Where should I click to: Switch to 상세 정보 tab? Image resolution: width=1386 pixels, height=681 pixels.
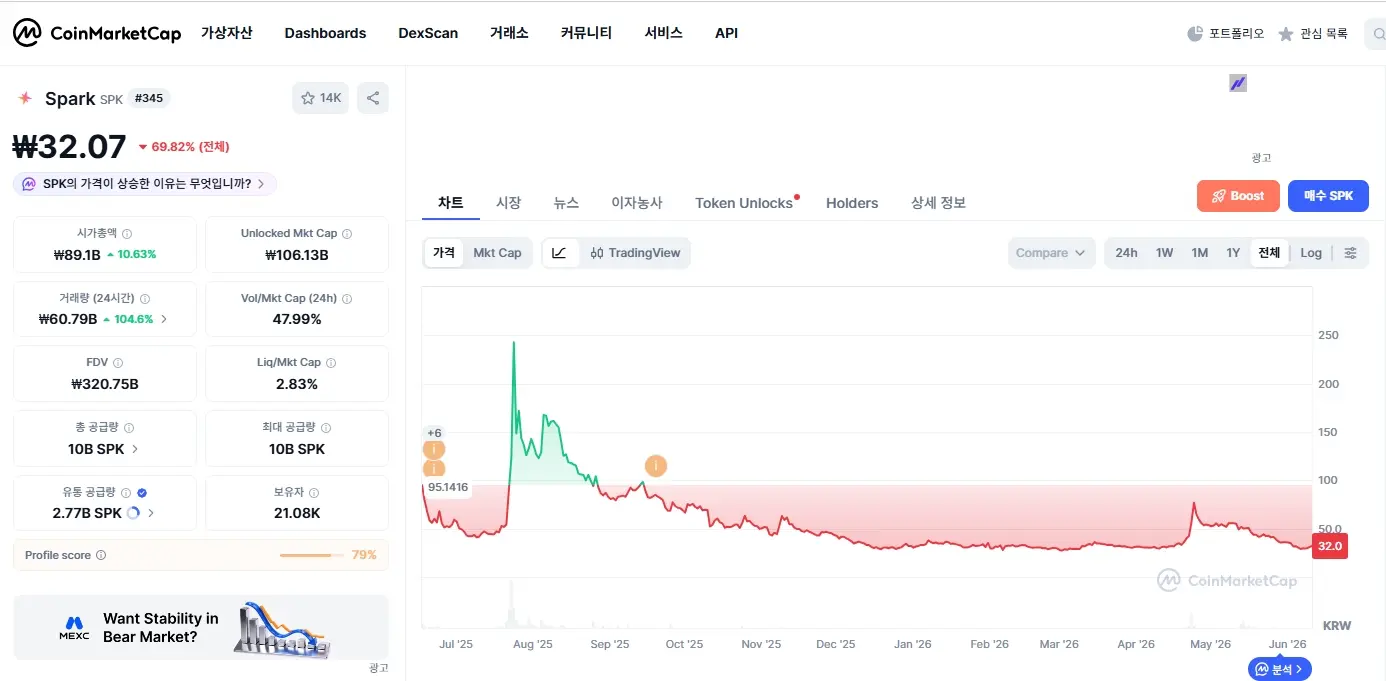click(x=938, y=203)
